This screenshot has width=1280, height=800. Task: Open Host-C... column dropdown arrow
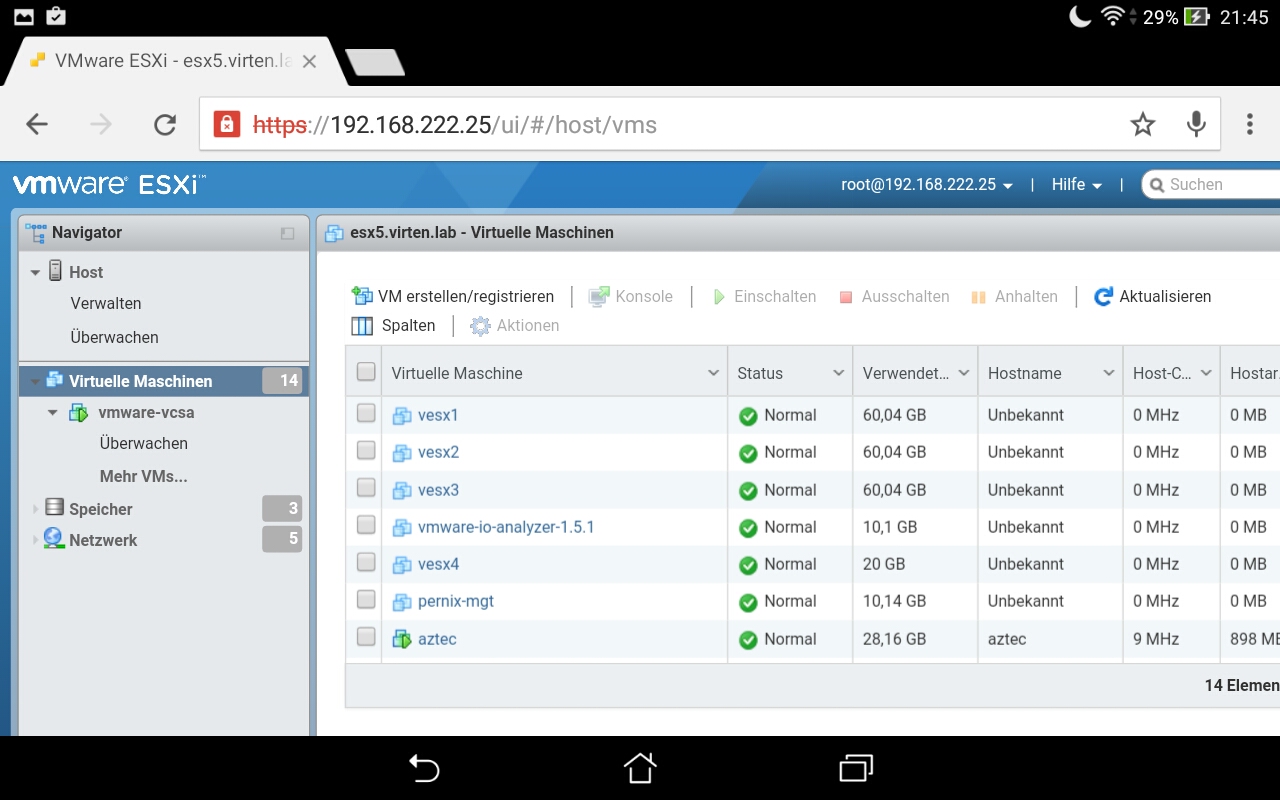(1206, 373)
